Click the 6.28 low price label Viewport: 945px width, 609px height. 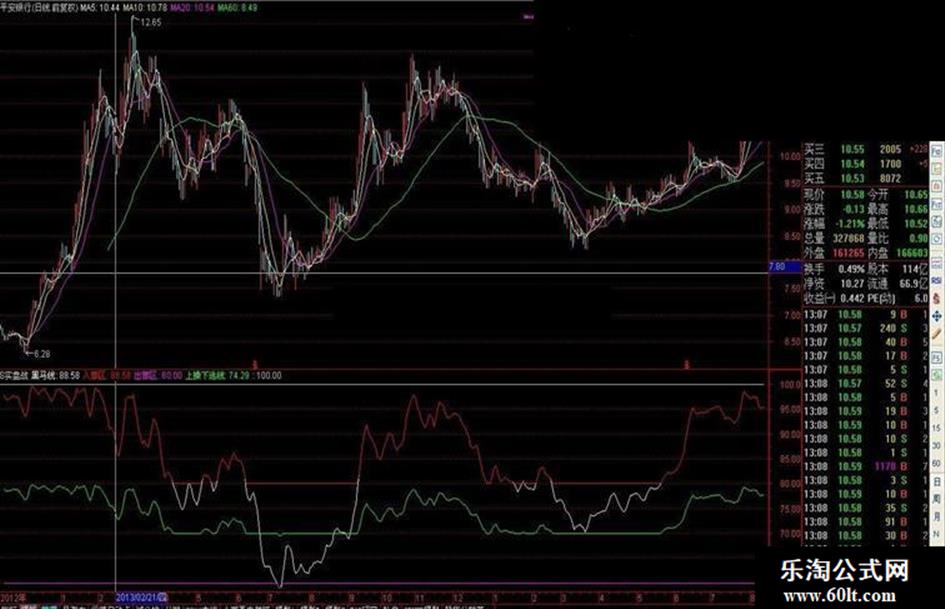(42, 354)
